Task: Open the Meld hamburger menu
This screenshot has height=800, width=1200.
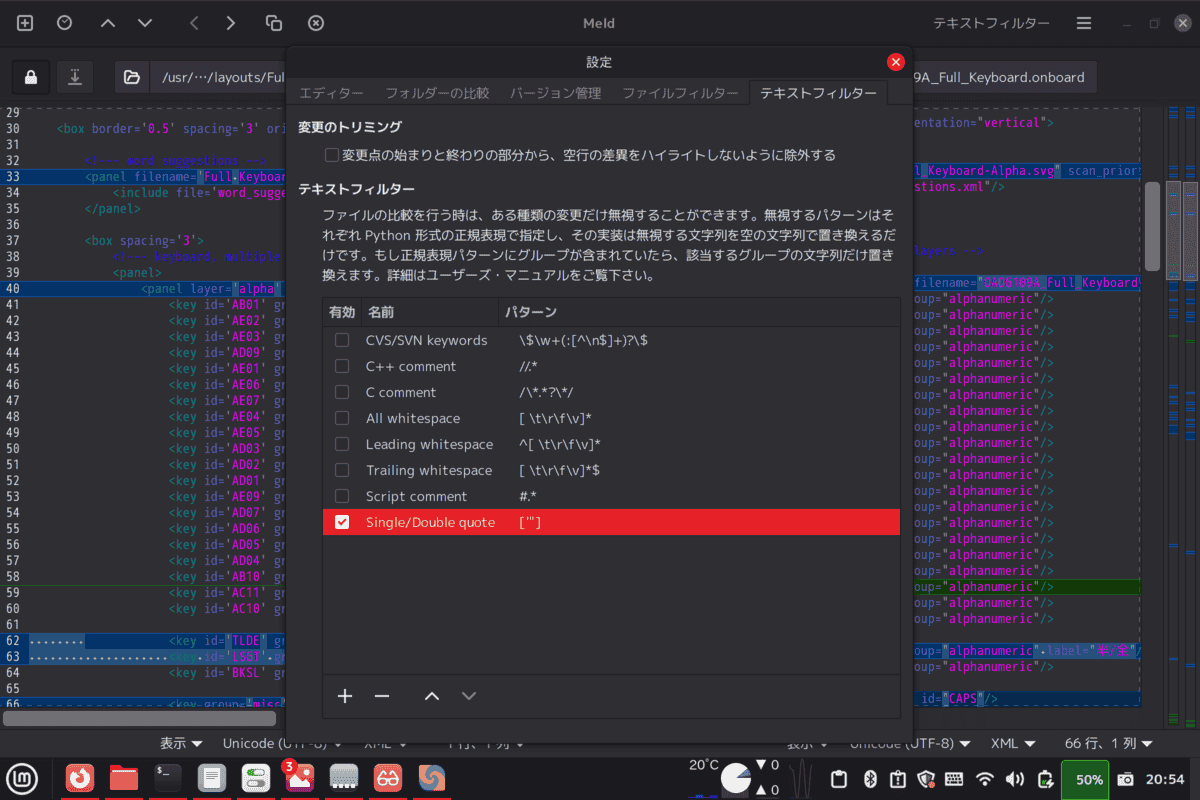Action: click(x=1084, y=23)
